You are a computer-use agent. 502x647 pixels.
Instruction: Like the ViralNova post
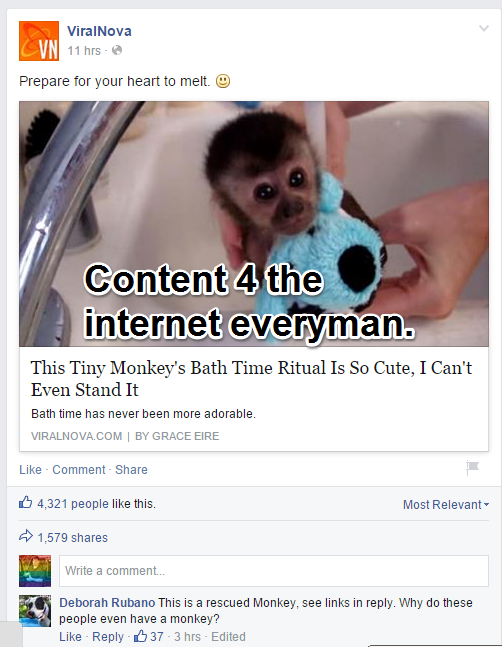[31, 470]
